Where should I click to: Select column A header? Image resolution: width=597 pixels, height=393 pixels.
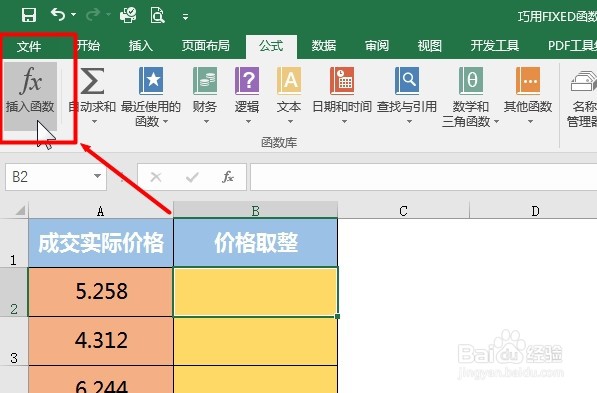point(101,211)
